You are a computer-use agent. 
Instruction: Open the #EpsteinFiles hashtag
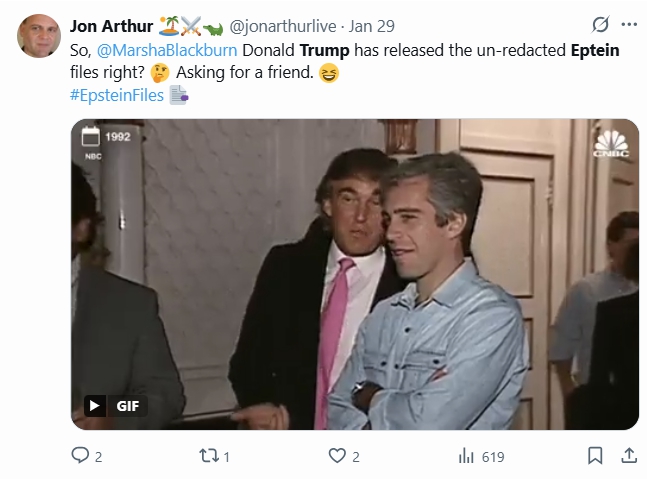tap(117, 95)
